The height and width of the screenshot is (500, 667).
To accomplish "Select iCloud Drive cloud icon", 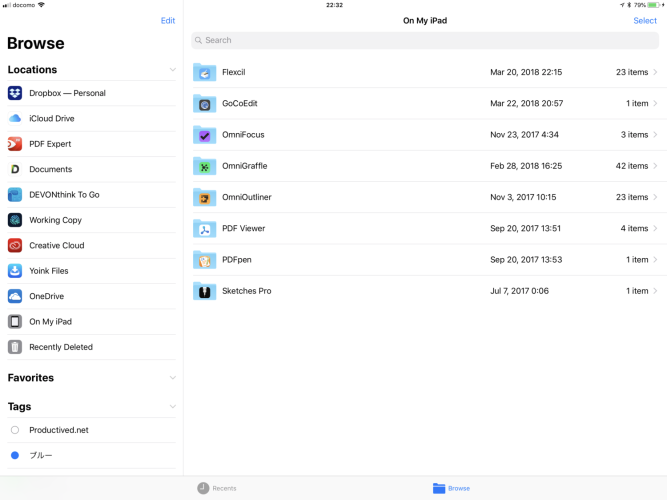I will (x=15, y=118).
